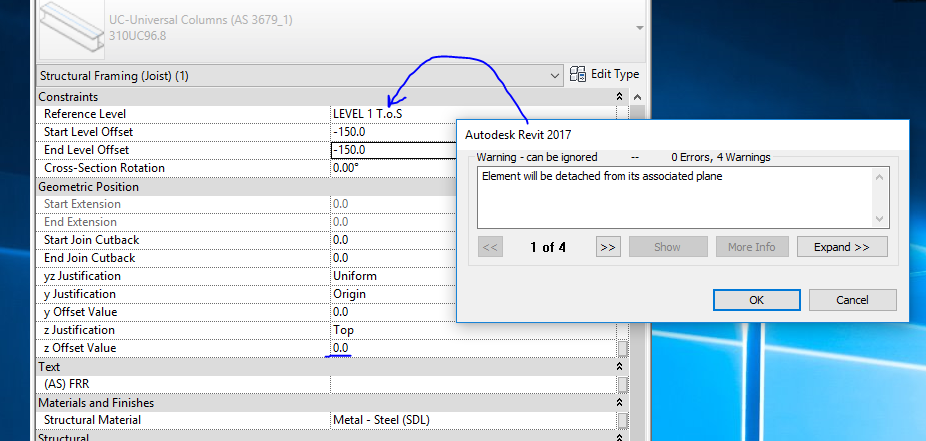Click the small button beside z Offset Value
Image resolution: width=926 pixels, height=441 pixels.
[622, 348]
